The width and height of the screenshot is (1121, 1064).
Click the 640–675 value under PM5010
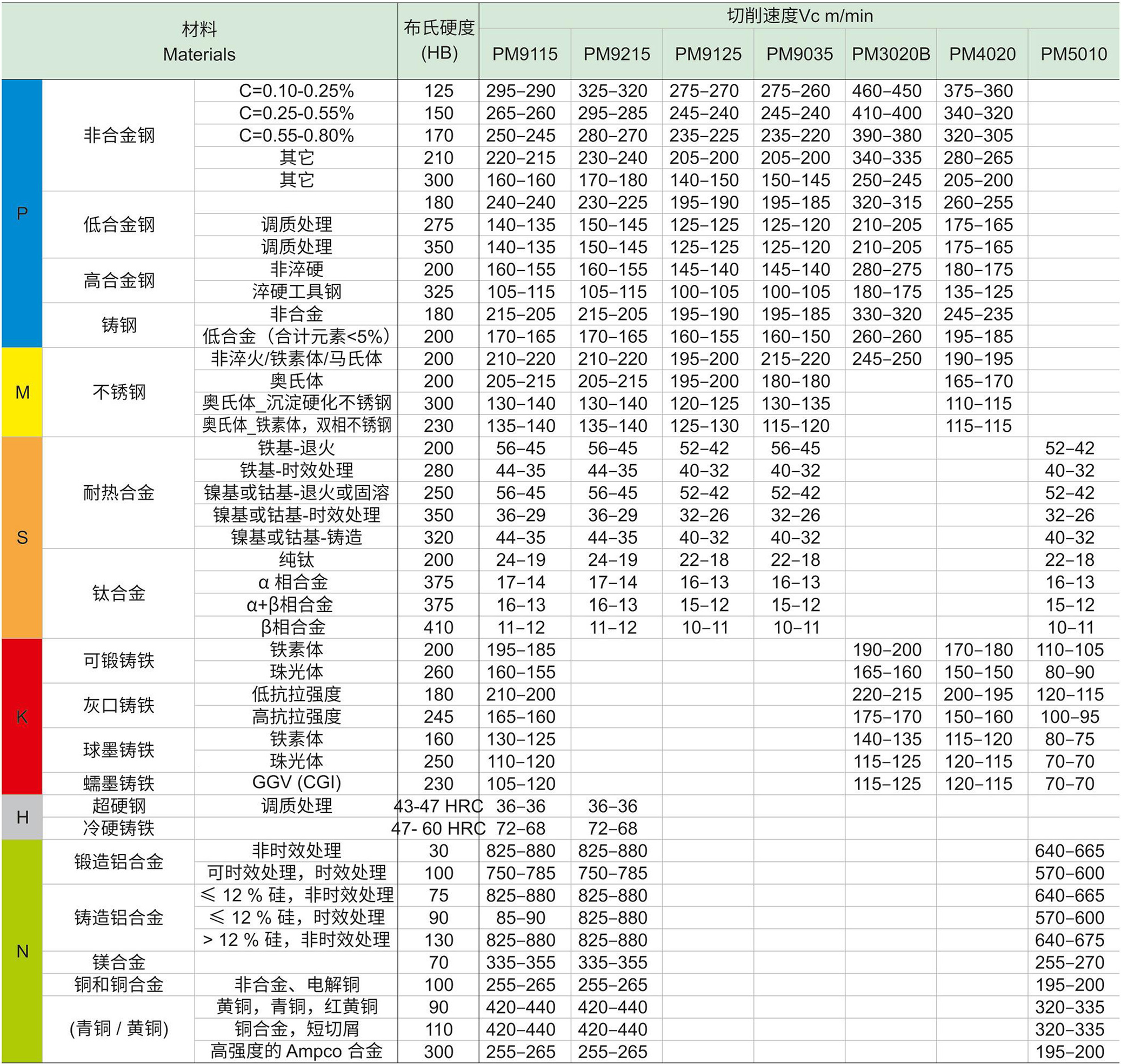pyautogui.click(x=1069, y=940)
